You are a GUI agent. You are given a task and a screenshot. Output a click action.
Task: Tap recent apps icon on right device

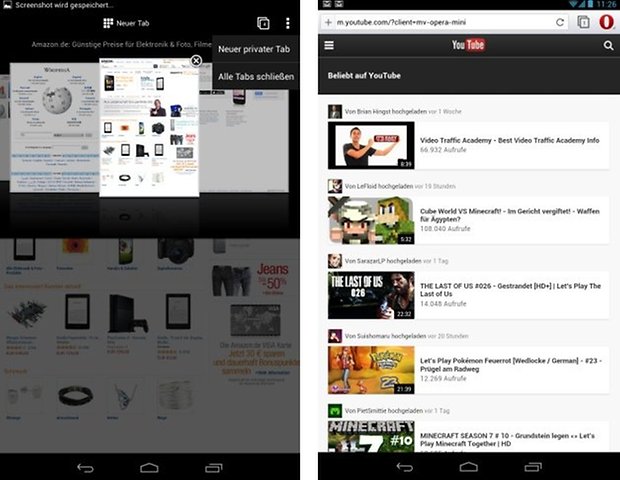(533, 467)
